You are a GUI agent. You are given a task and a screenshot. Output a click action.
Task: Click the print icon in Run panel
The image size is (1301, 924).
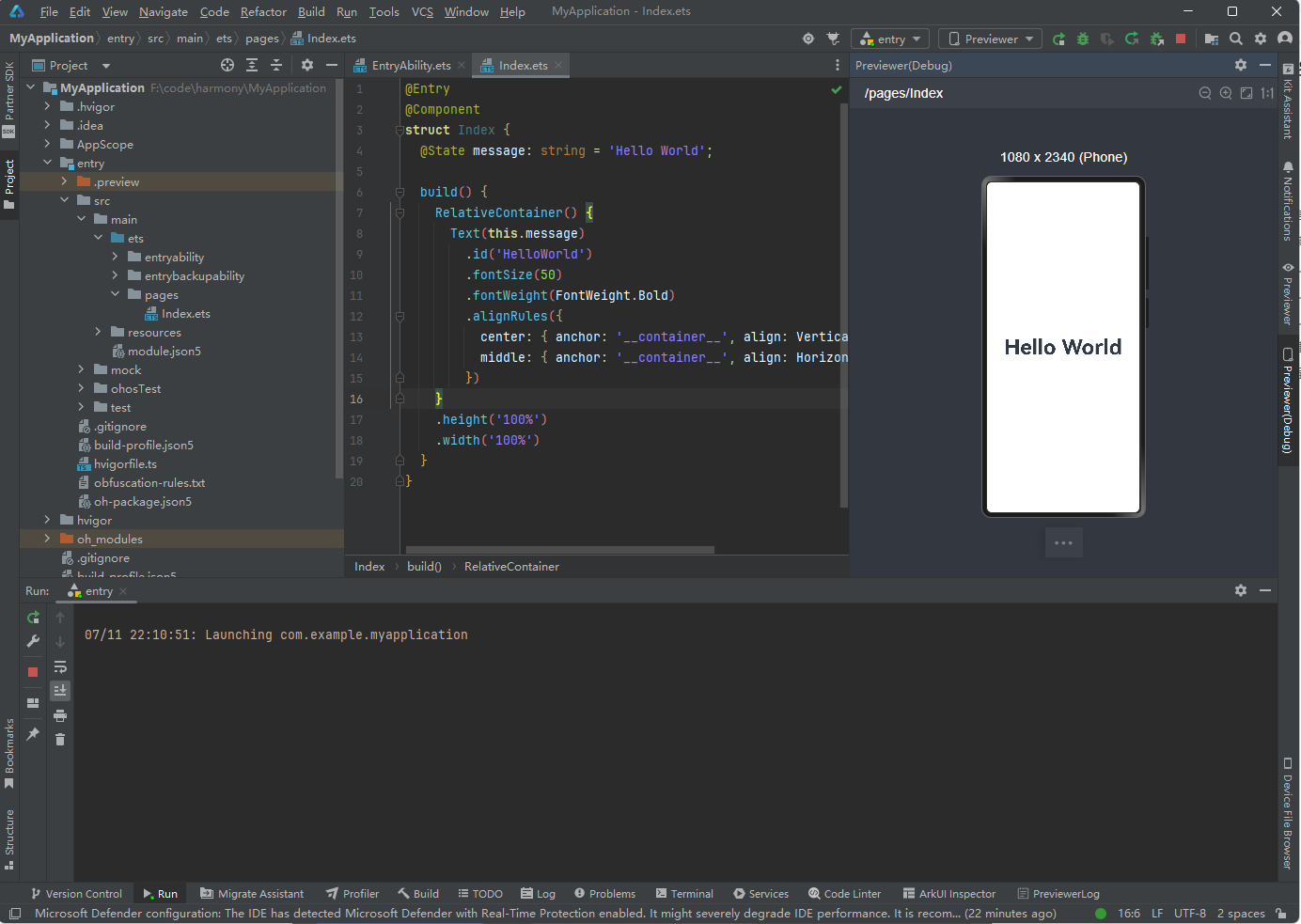click(x=60, y=715)
